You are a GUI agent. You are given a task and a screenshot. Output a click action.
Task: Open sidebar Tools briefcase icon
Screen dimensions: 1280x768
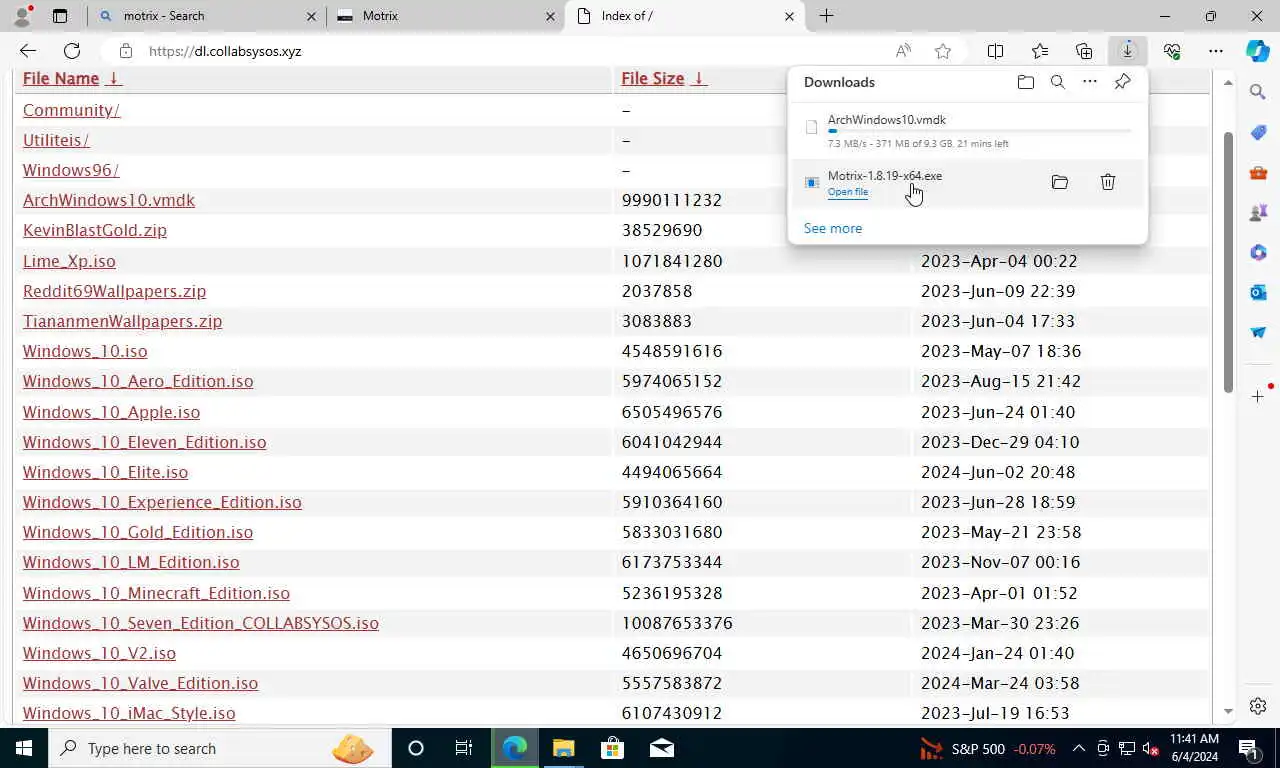pyautogui.click(x=1258, y=172)
